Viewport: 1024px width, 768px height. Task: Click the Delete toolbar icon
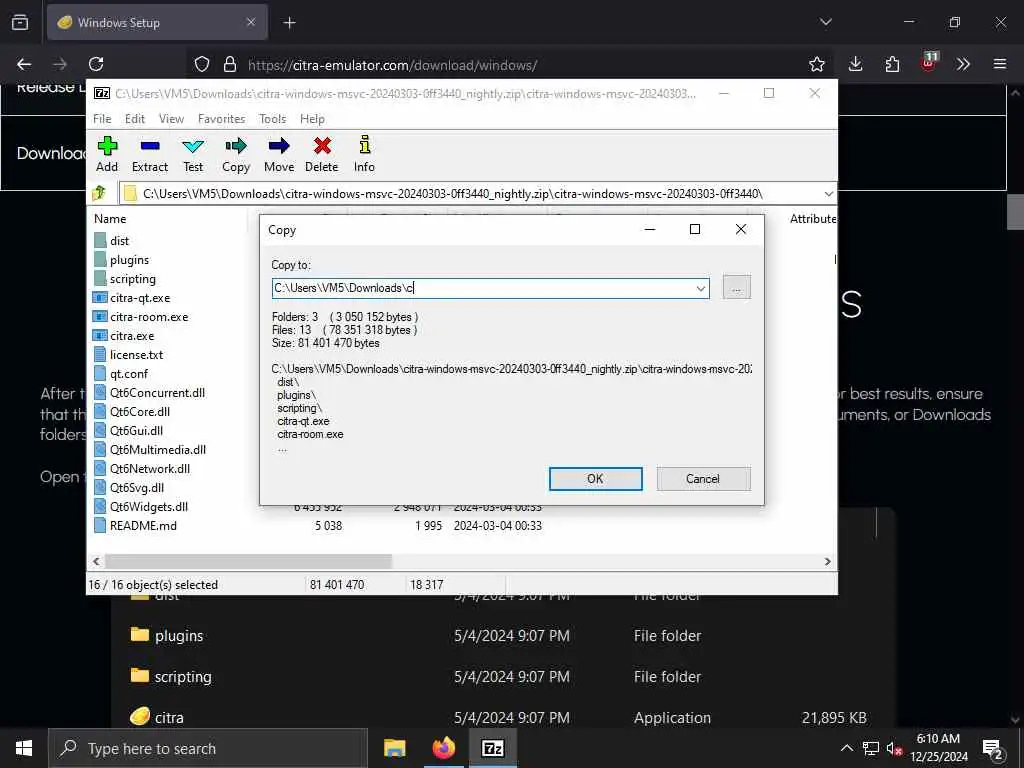[321, 154]
